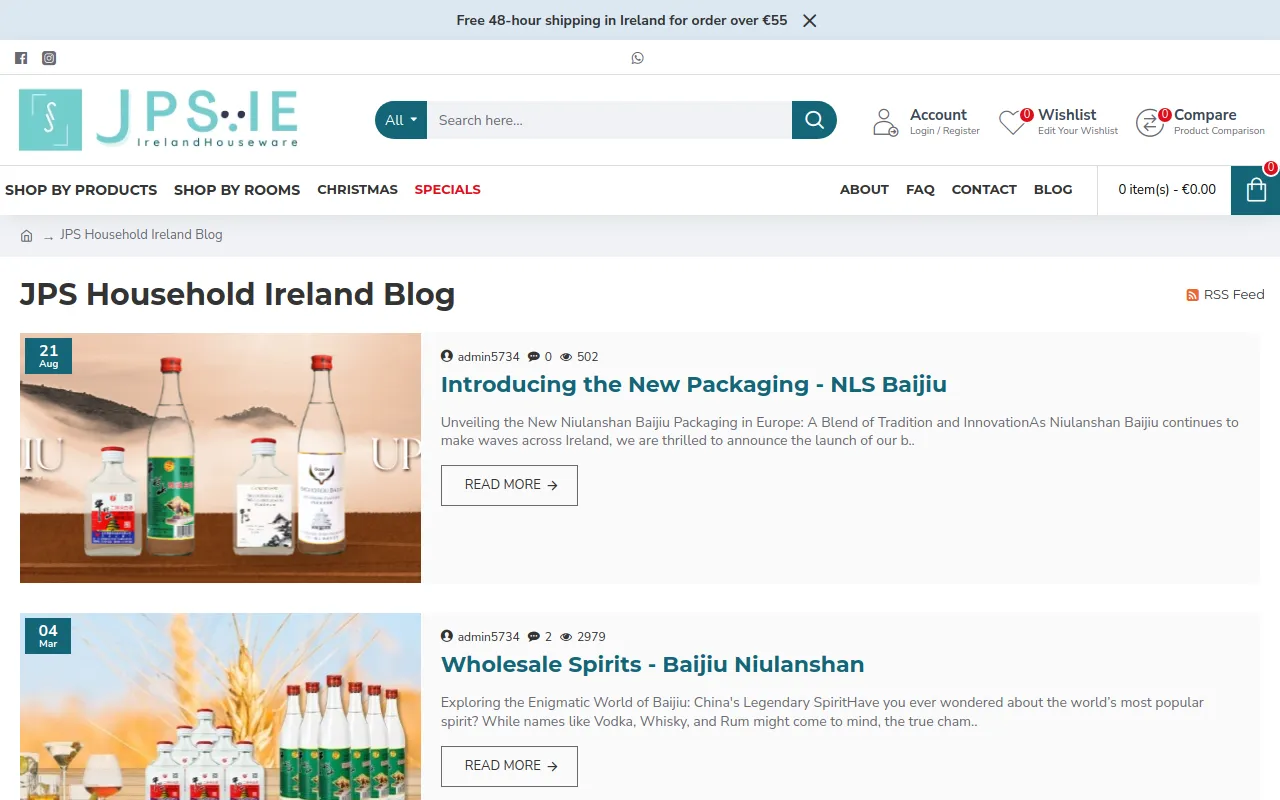Open the Shop By Rooms menu

tap(237, 190)
